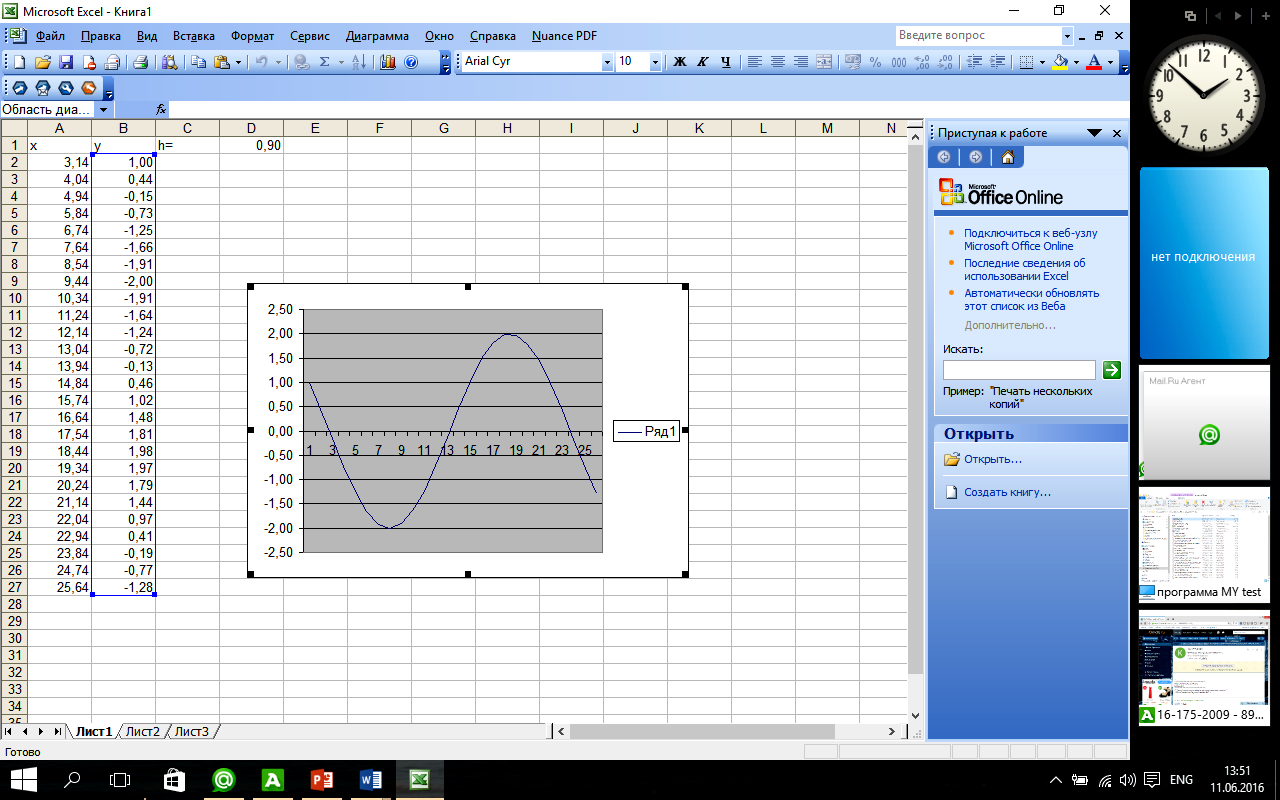Click the task pane Home icon
The image size is (1280, 800).
click(1007, 157)
